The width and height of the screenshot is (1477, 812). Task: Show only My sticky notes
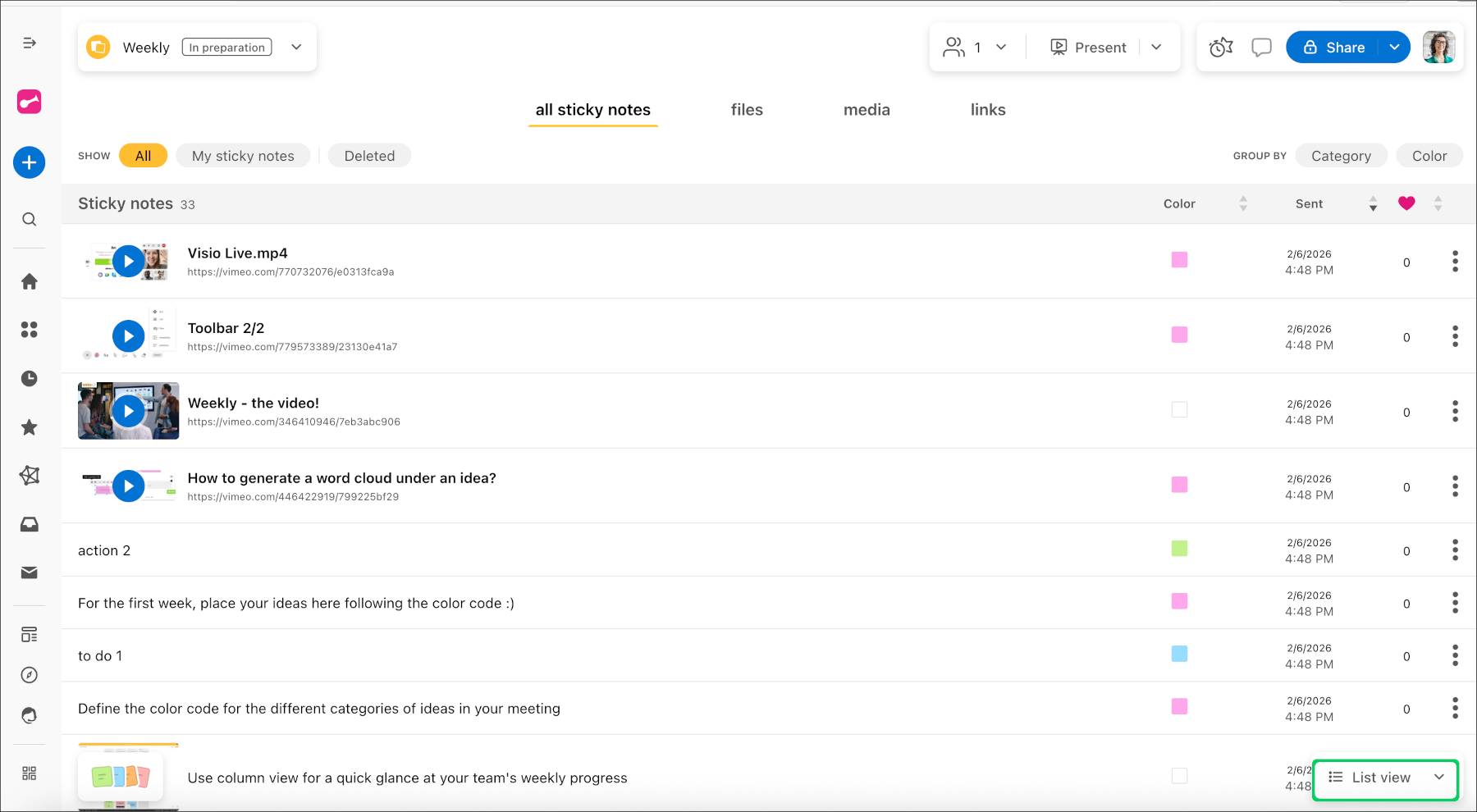[243, 155]
